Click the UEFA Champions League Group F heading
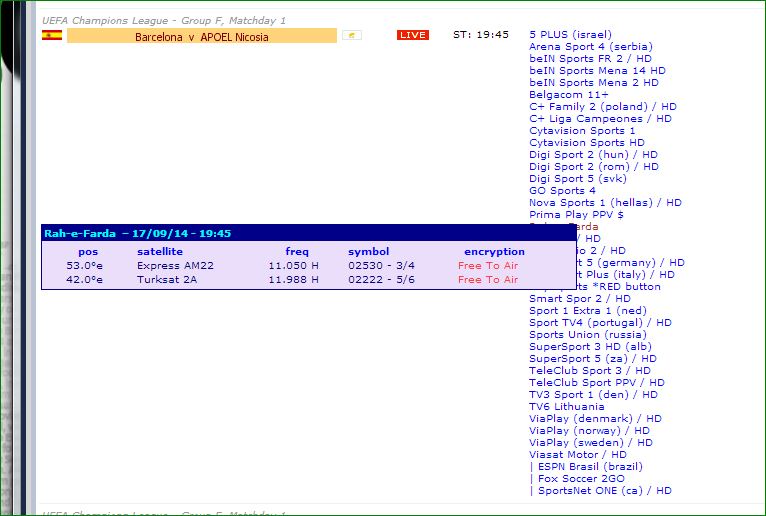This screenshot has width=766, height=516. [x=164, y=21]
